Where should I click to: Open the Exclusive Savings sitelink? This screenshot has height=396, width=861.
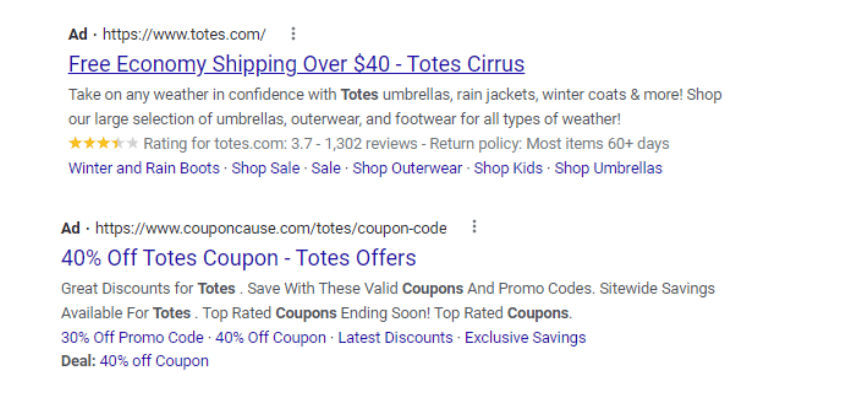click(525, 337)
